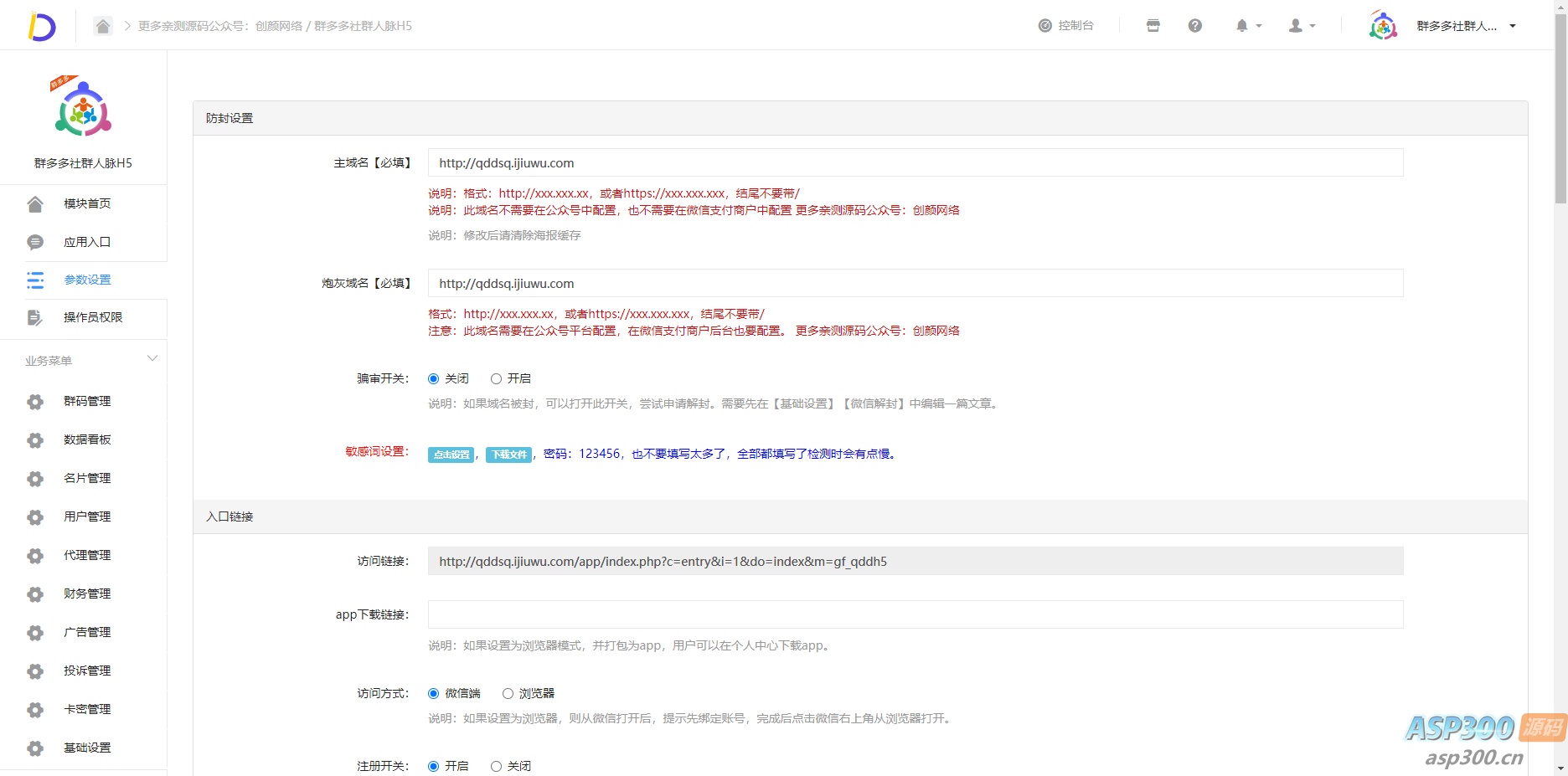Open the store icon in top bar
Screen dimensions: 1568x776
click(x=1153, y=26)
